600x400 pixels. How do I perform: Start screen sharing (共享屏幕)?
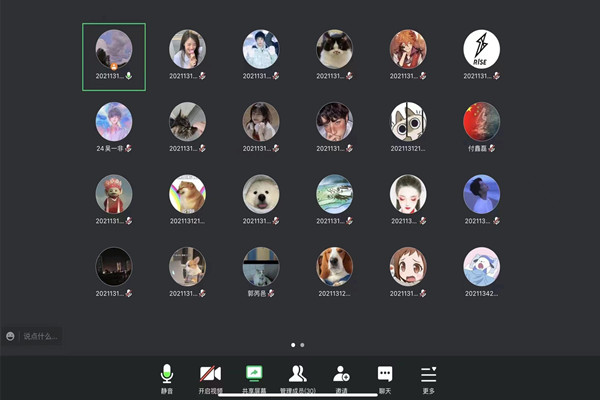(254, 377)
